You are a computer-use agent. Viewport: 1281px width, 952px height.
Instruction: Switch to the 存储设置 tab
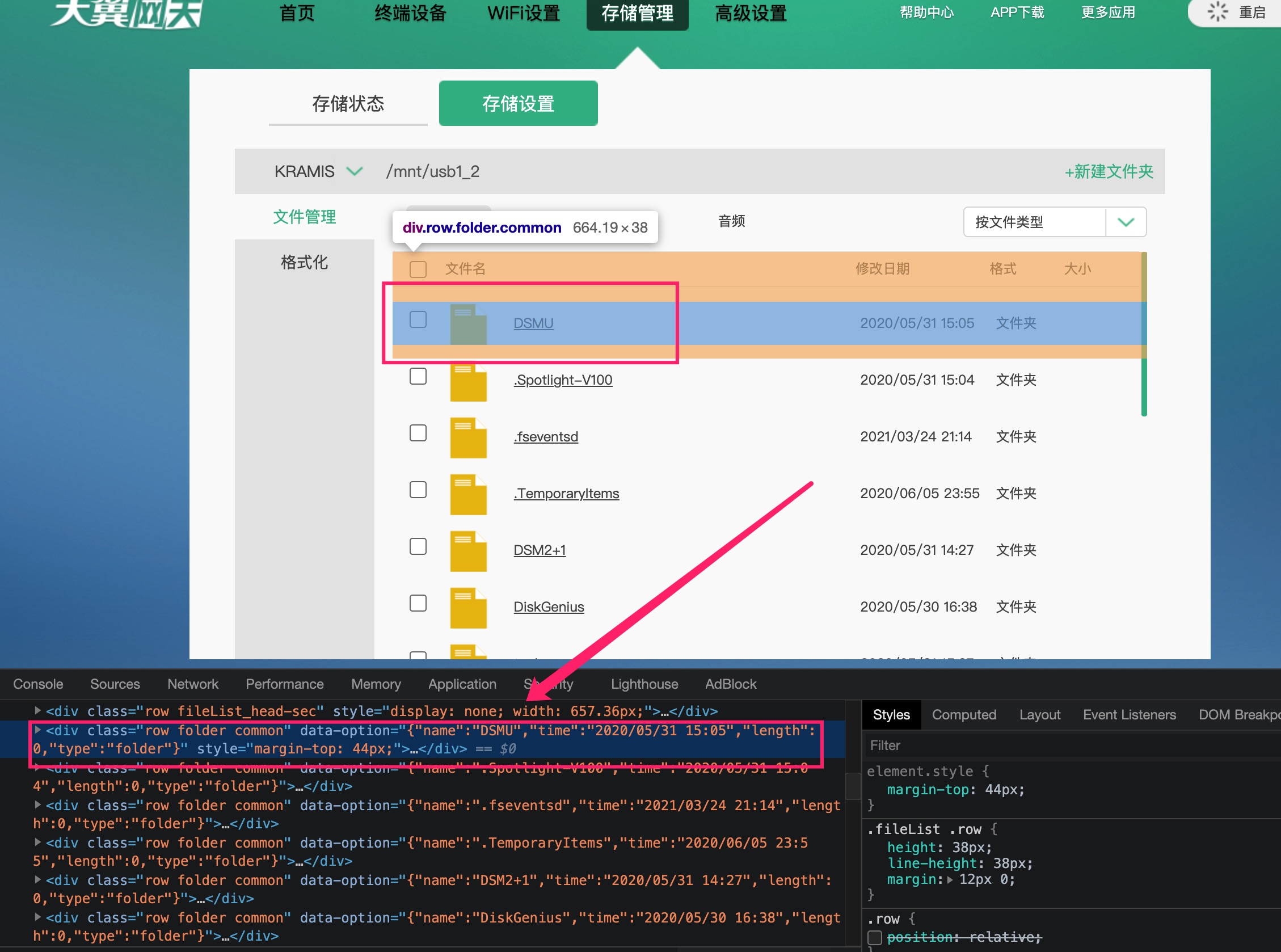click(518, 104)
